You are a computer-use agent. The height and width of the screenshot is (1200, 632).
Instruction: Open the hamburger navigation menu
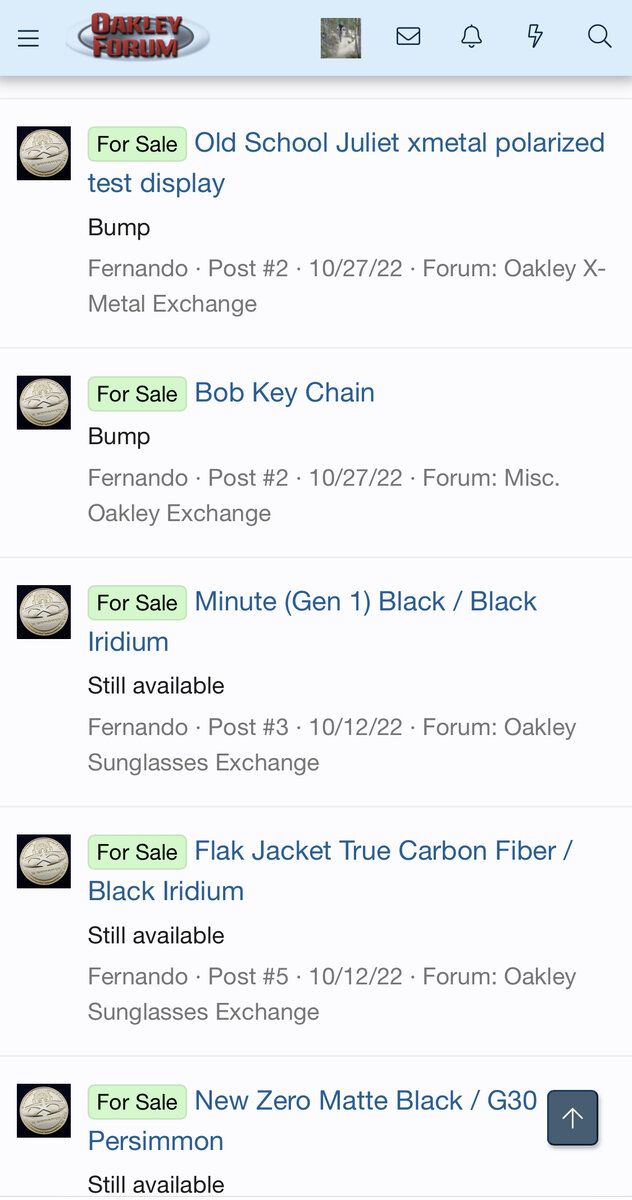(x=28, y=38)
